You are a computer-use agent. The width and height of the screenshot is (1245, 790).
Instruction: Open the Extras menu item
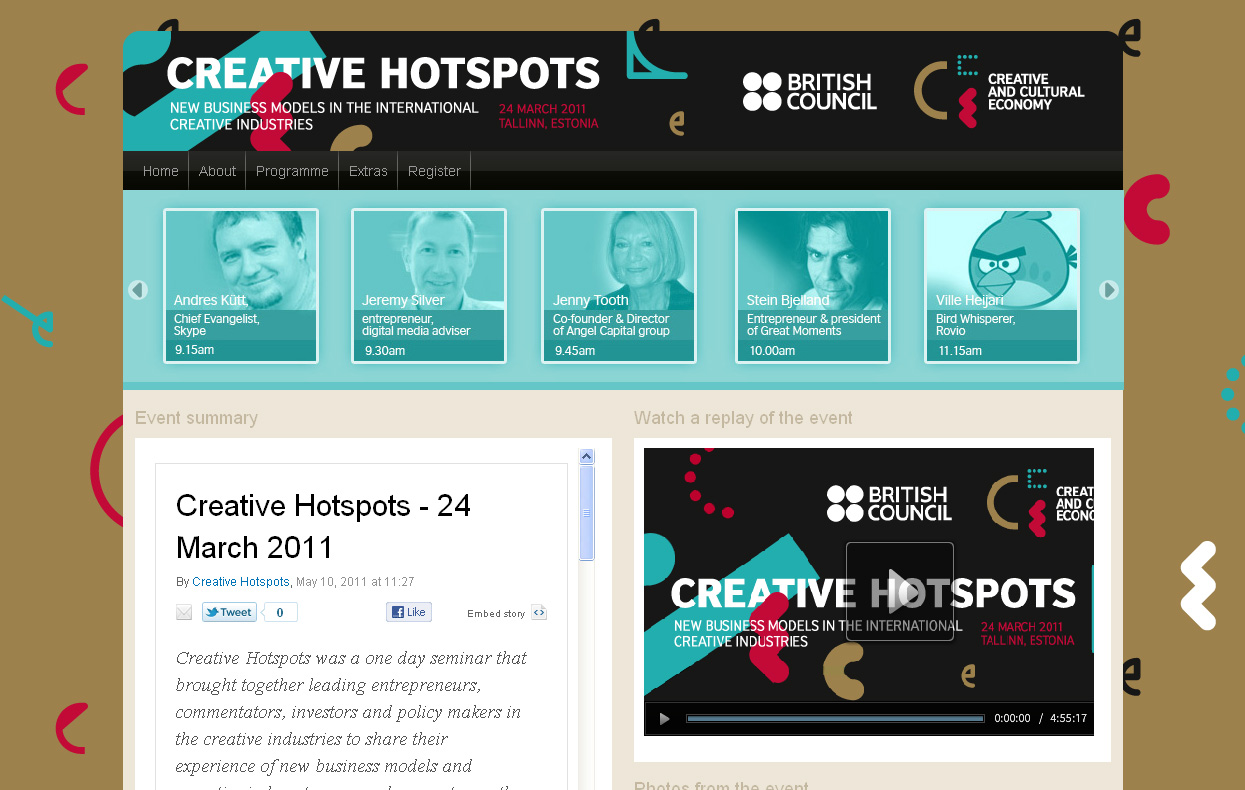[368, 171]
